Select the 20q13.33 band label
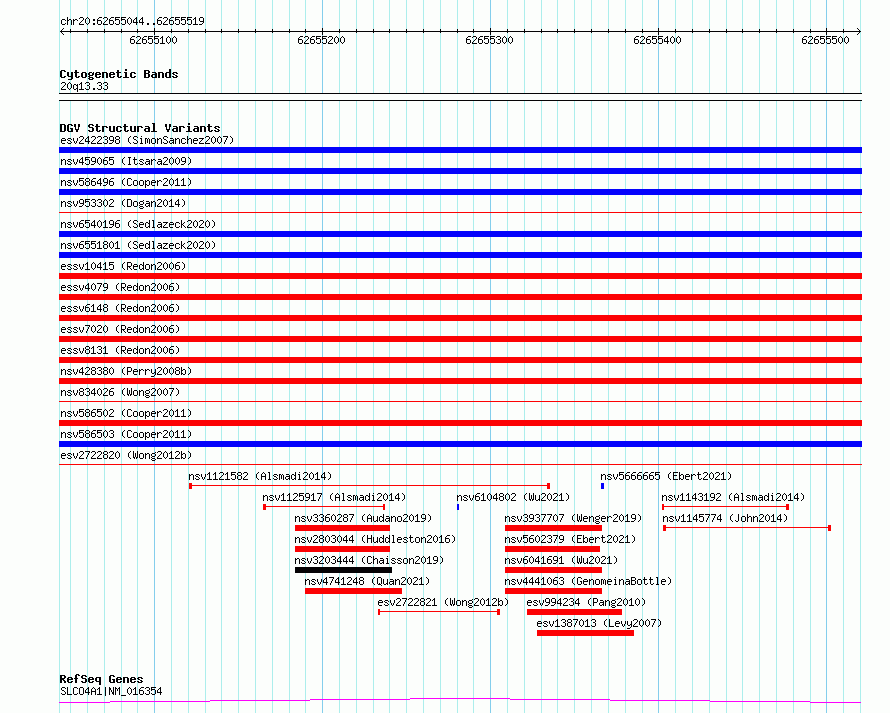This screenshot has width=890, height=713. 84,87
